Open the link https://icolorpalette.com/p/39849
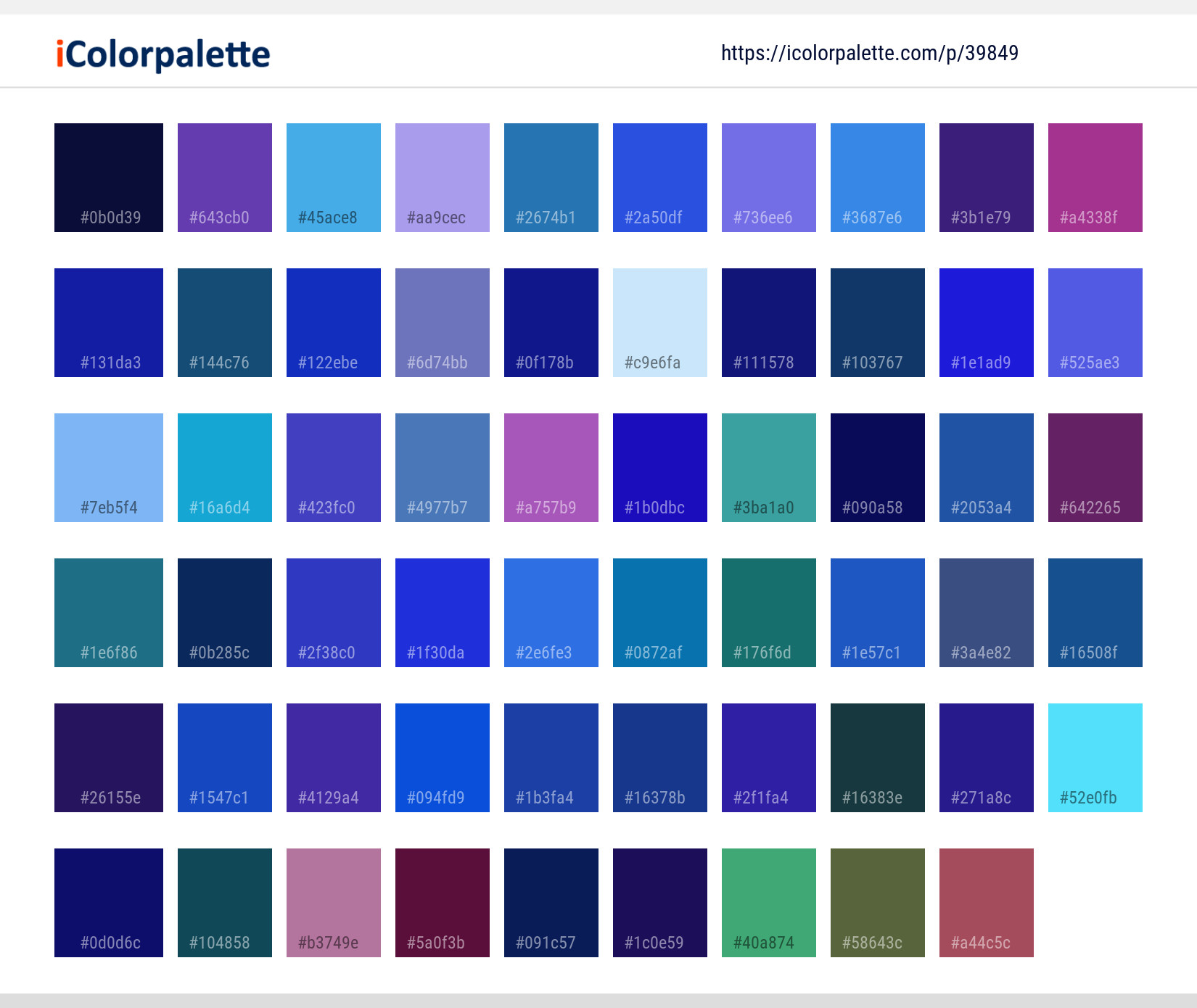Viewport: 1197px width, 1008px height. [x=870, y=52]
